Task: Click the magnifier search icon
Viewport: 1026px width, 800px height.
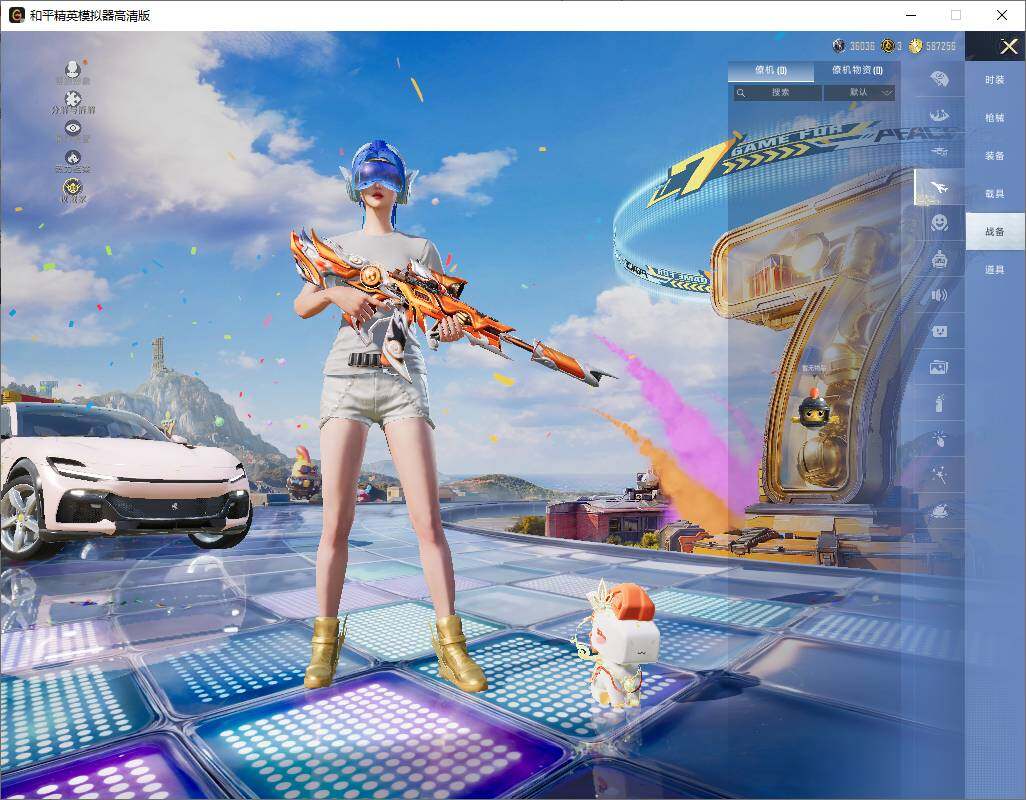Action: pyautogui.click(x=741, y=93)
